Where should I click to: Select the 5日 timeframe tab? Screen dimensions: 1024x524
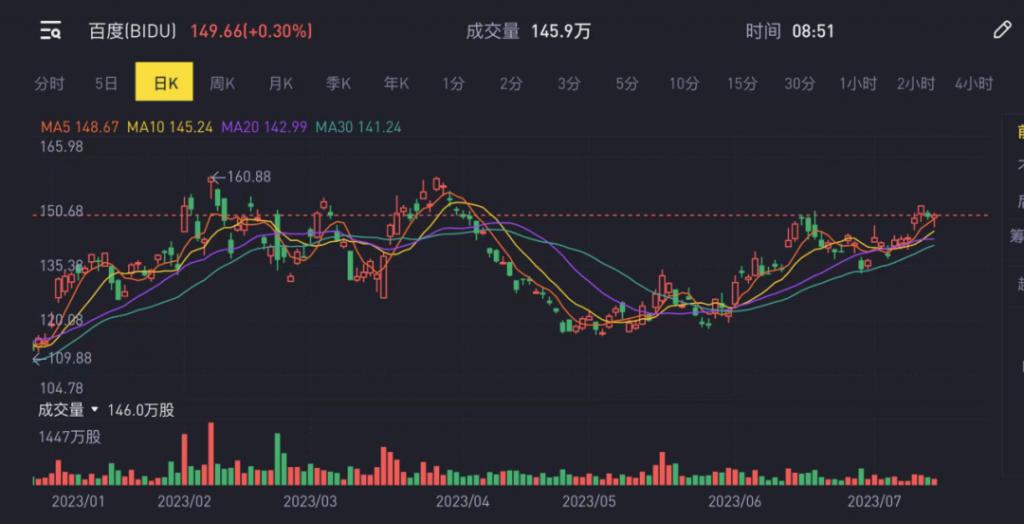[107, 84]
